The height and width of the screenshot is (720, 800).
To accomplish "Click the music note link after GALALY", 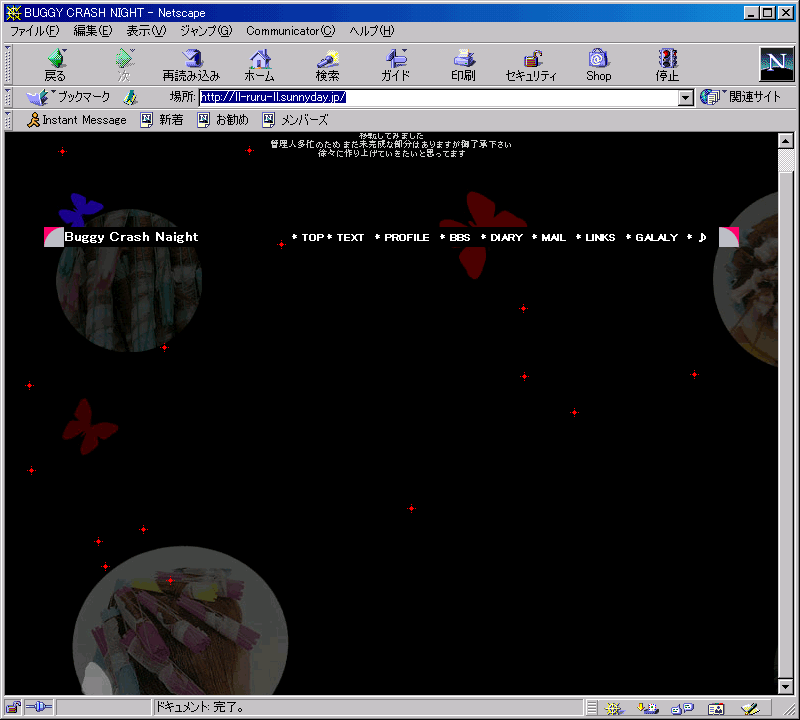I will [703, 237].
